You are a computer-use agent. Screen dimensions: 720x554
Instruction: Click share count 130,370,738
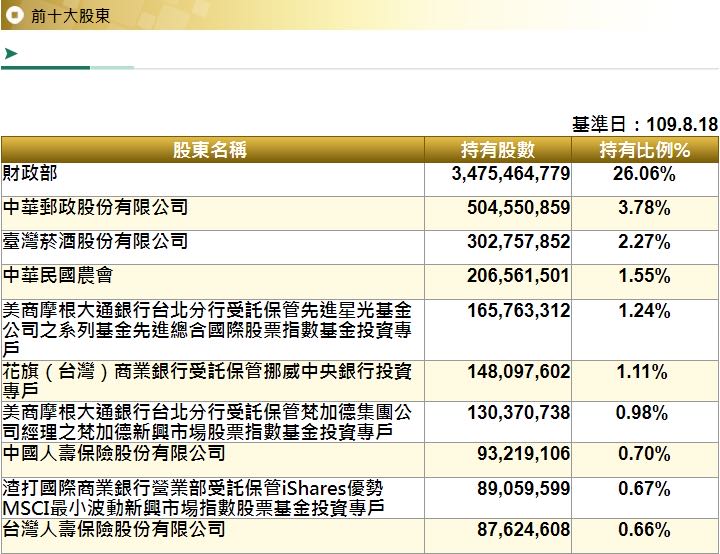[x=518, y=412]
